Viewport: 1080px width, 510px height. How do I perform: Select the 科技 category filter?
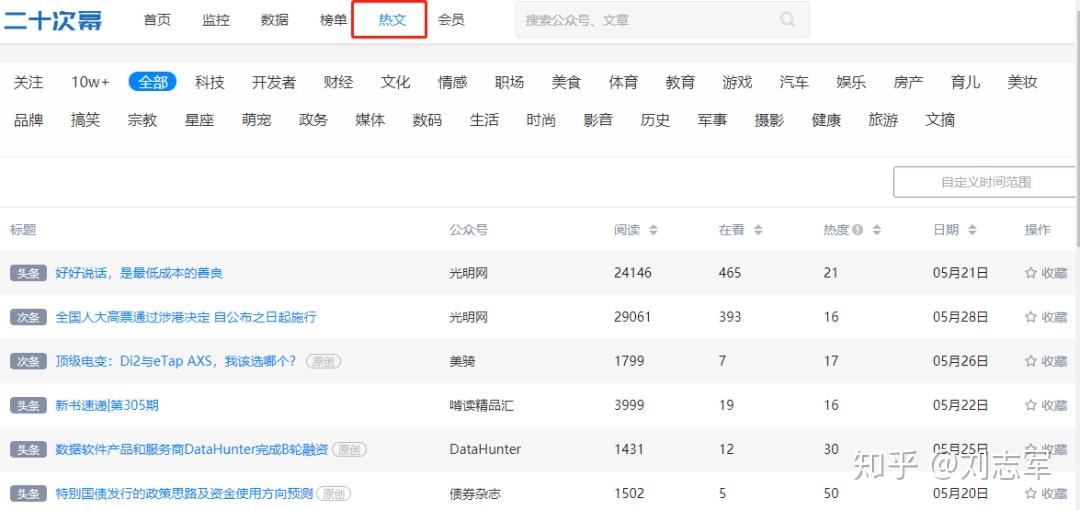pyautogui.click(x=209, y=82)
